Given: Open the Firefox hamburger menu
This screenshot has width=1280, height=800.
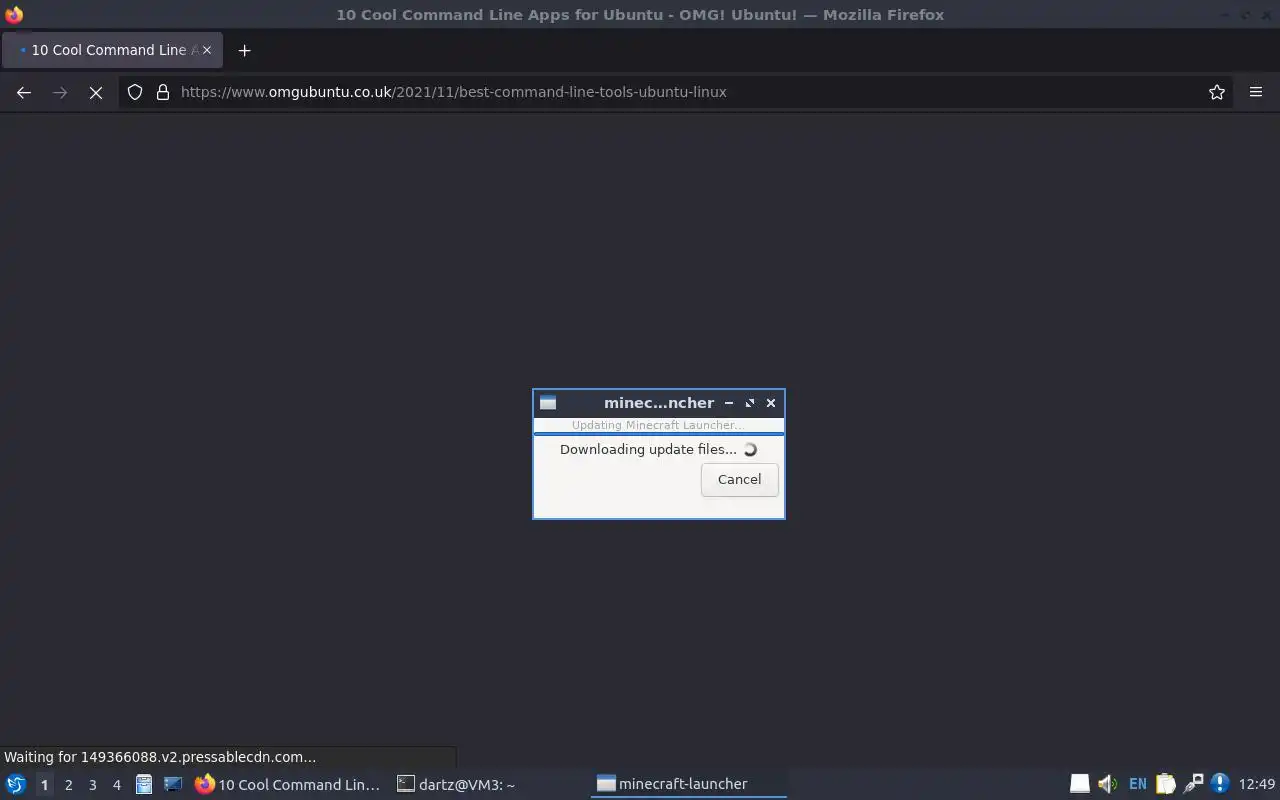Looking at the screenshot, I should pos(1256,92).
